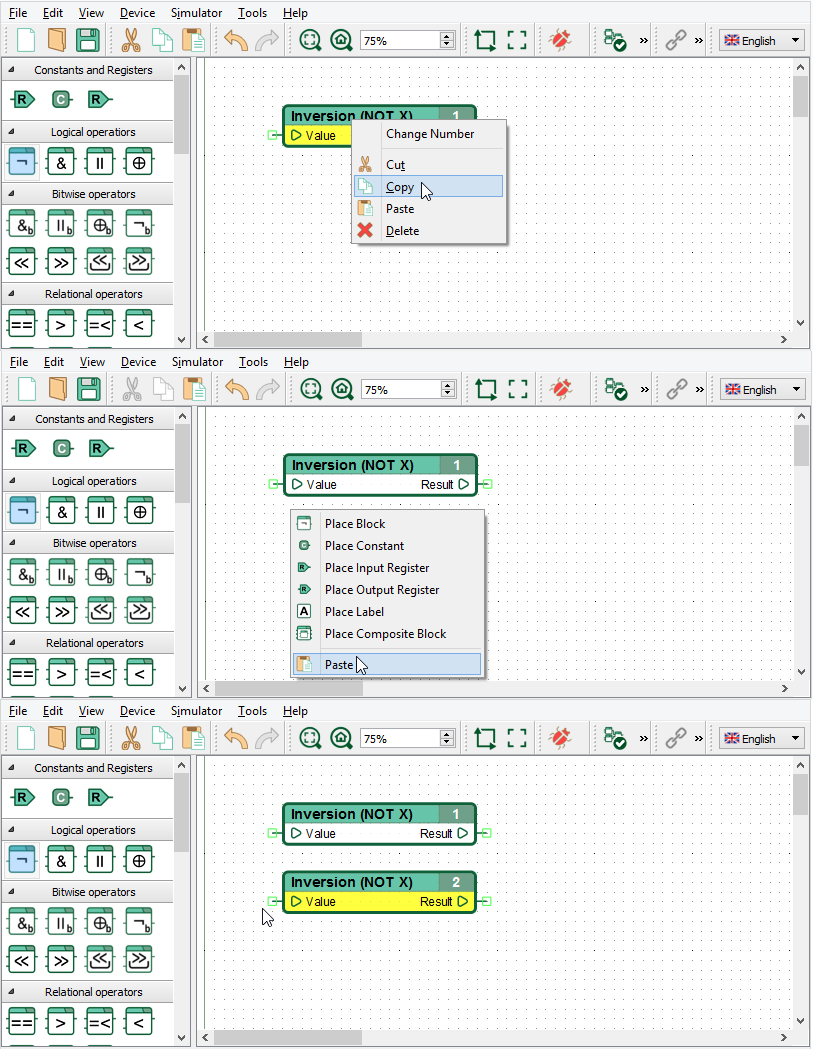Image resolution: width=813 pixels, height=1049 pixels.
Task: Pick highlighted NOT block in bottom window palette
Action: [x=22, y=860]
